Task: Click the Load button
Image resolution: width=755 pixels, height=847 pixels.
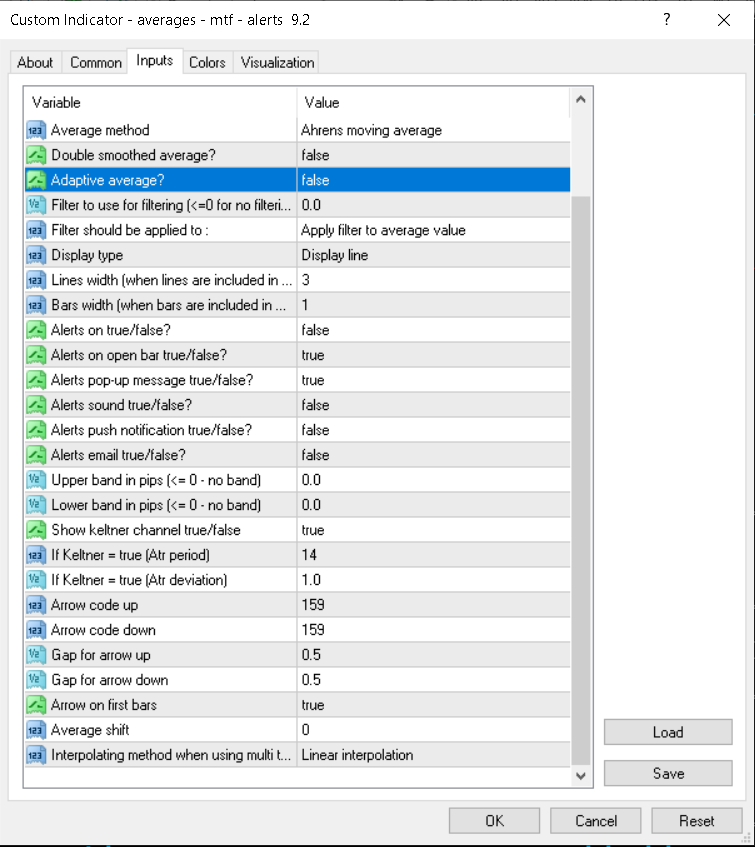Action: tap(668, 732)
